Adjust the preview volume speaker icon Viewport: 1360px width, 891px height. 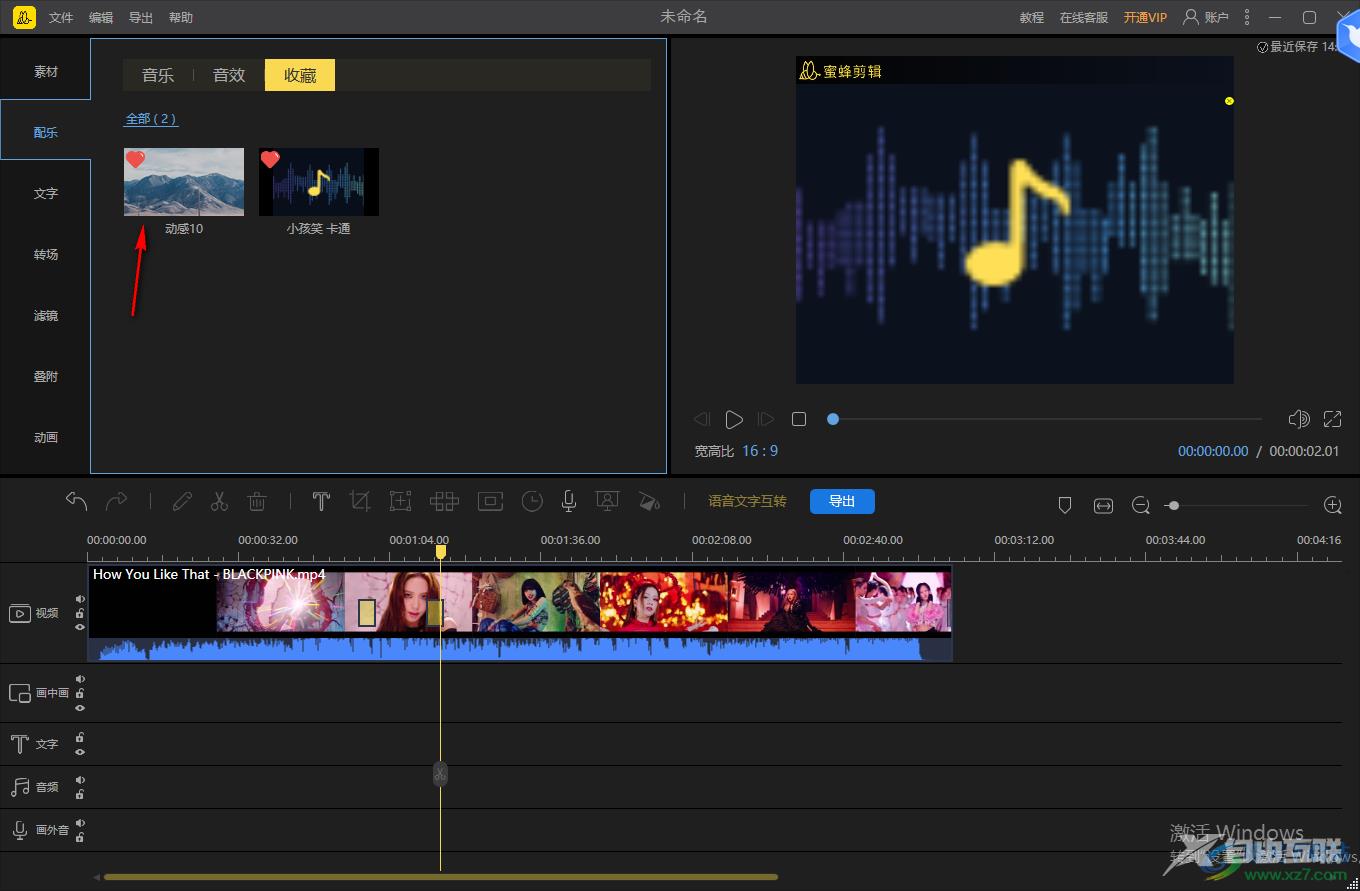[x=1299, y=419]
